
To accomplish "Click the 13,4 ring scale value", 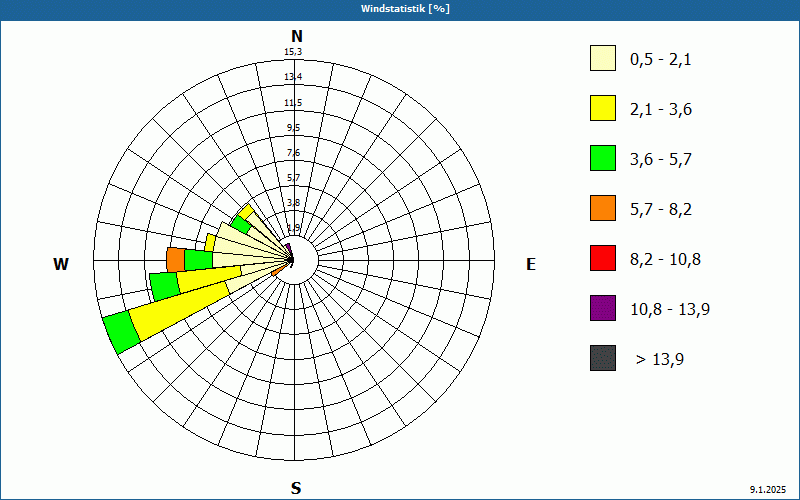I will point(293,77).
